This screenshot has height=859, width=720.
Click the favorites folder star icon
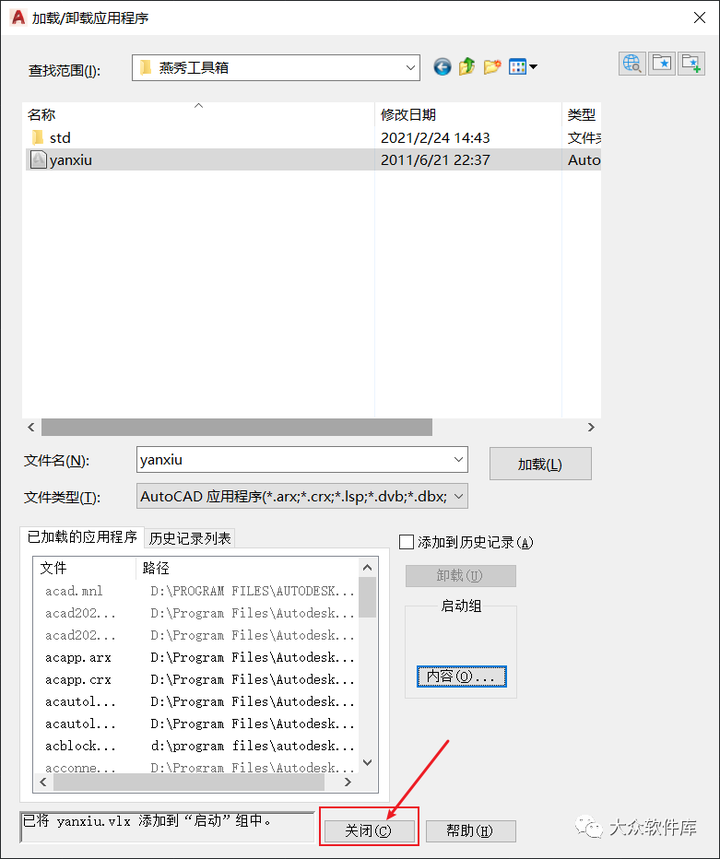click(662, 64)
